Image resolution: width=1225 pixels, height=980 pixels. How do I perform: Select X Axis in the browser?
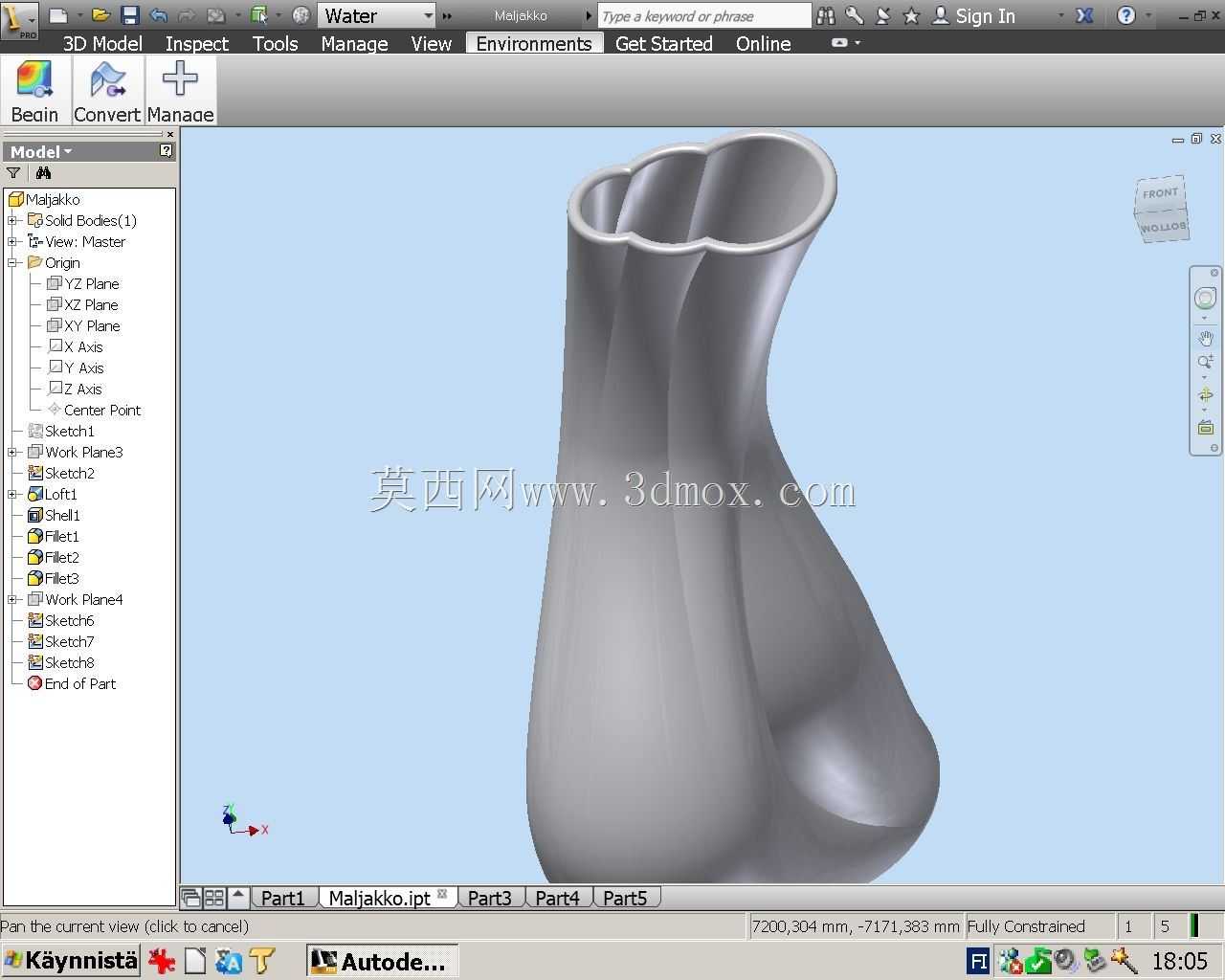(76, 346)
